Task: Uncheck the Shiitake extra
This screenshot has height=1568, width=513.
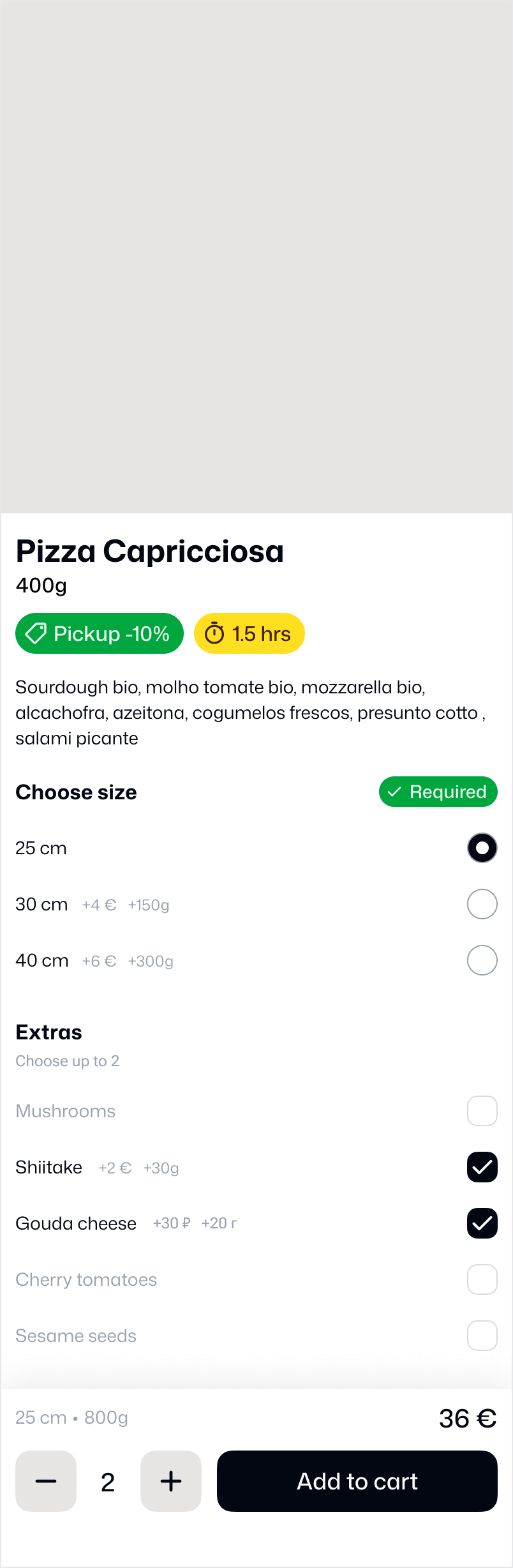Action: pos(482,1167)
